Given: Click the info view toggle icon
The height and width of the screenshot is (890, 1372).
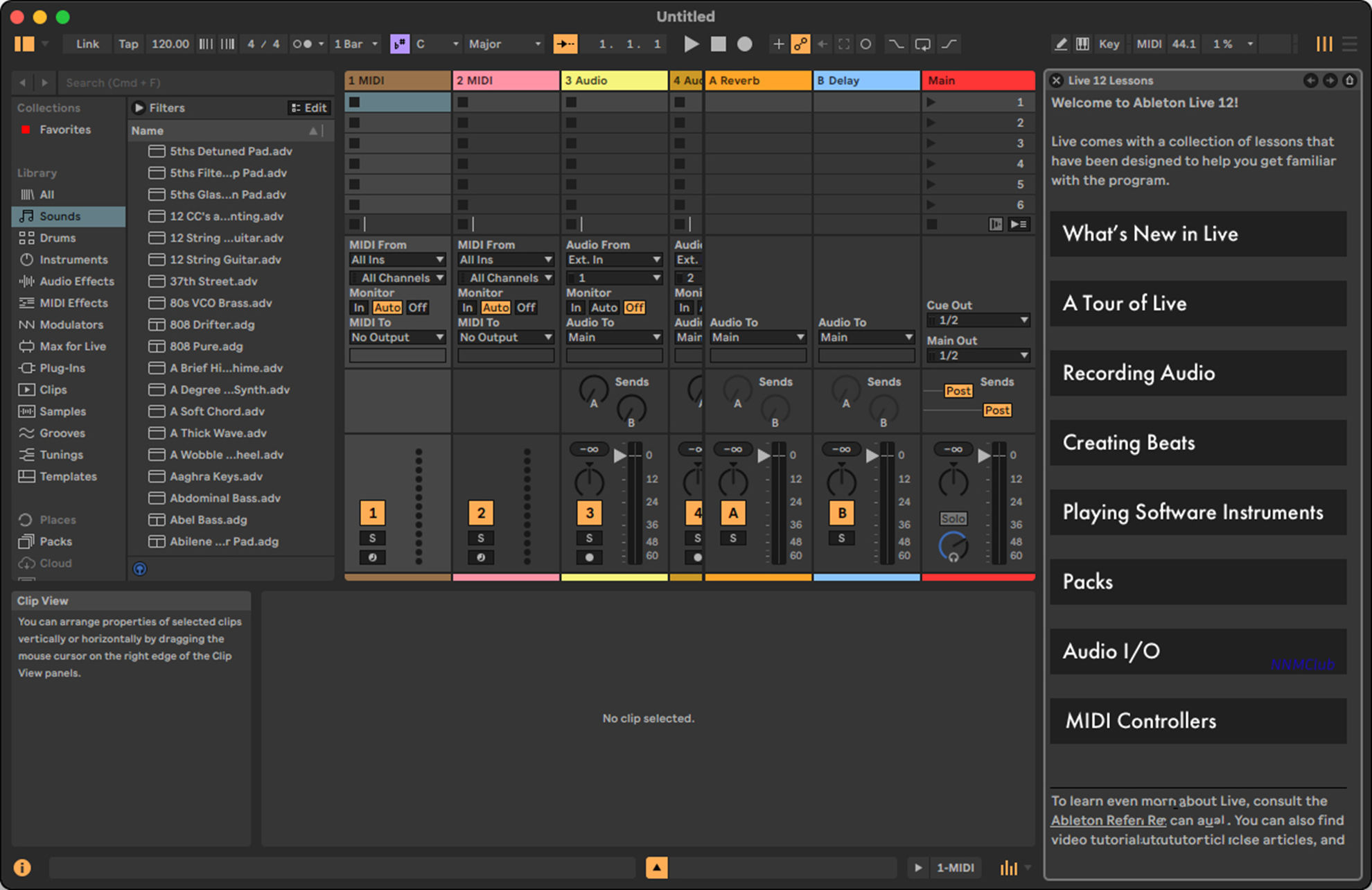Looking at the screenshot, I should [x=22, y=867].
